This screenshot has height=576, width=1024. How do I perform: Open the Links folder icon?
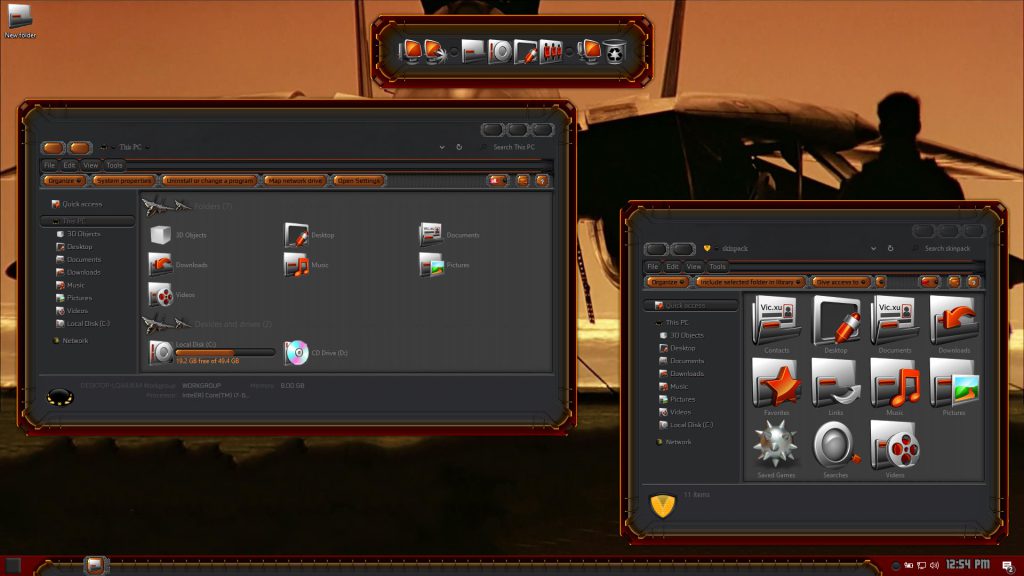coord(835,383)
